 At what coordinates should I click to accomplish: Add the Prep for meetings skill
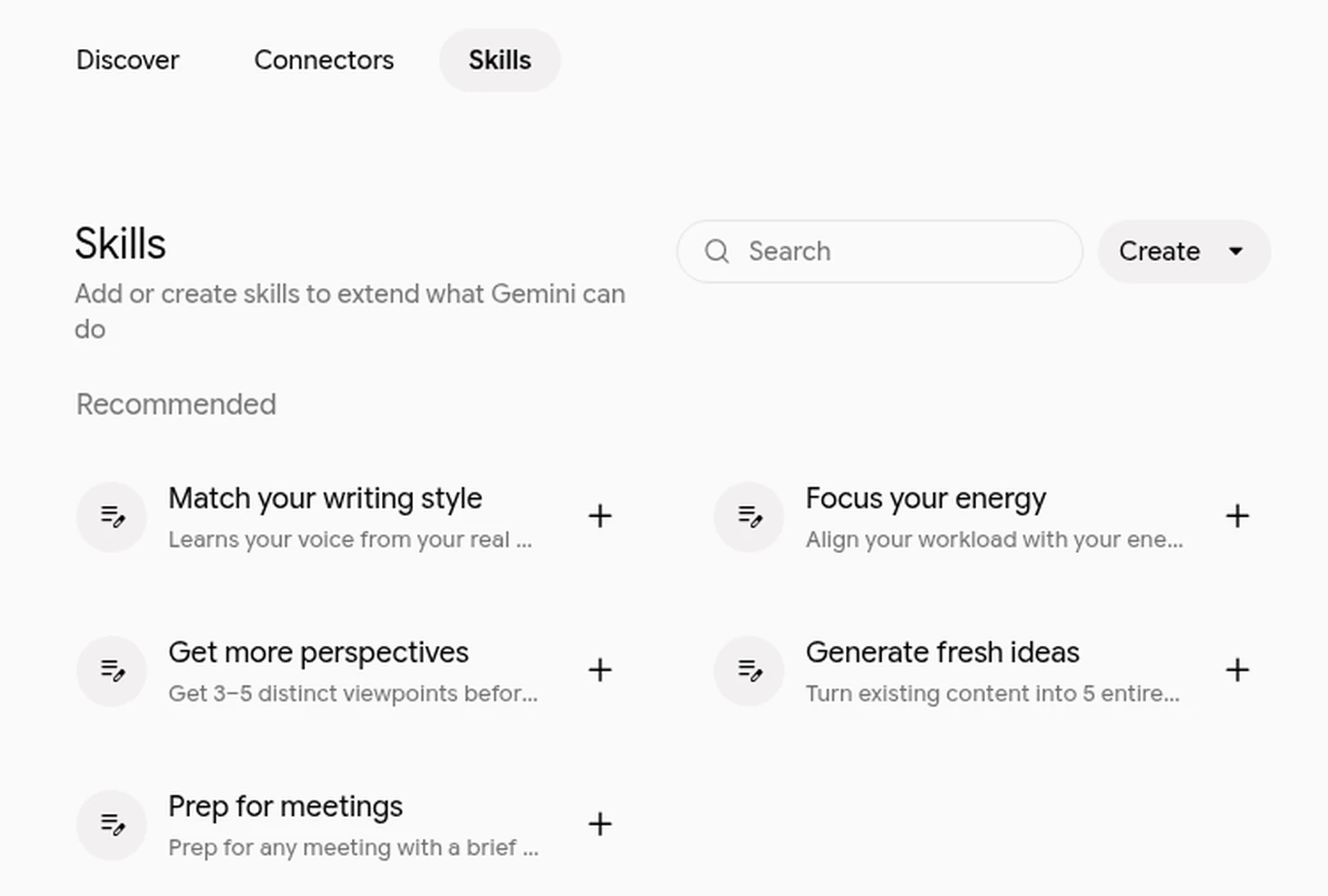click(x=599, y=824)
